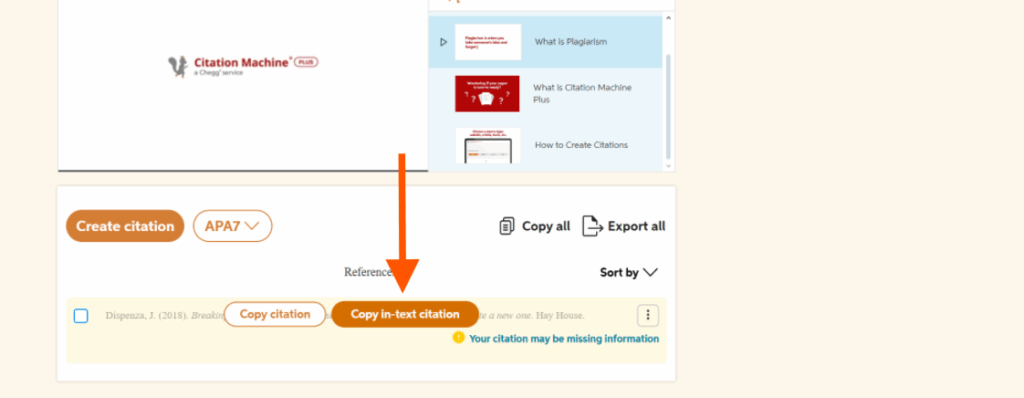This screenshot has width=1024, height=398.
Task: Click the chevron arrow next to Sort by
Action: pyautogui.click(x=650, y=273)
